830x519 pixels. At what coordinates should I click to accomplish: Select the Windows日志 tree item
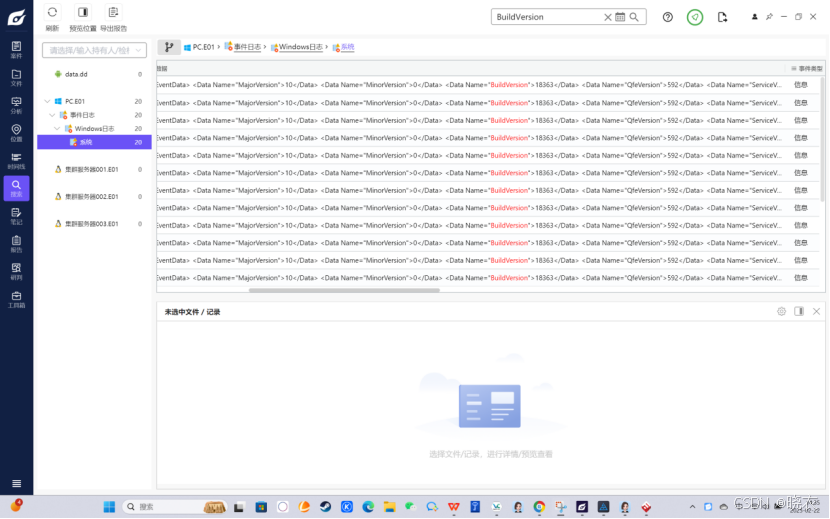[94, 129]
